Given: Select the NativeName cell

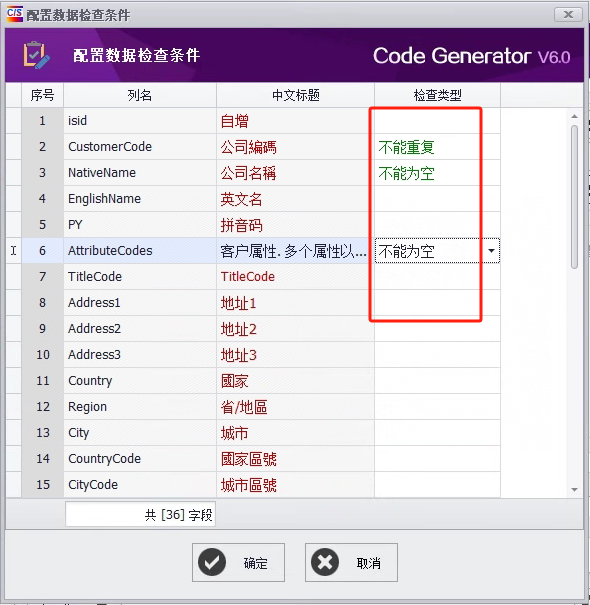Looking at the screenshot, I should click(140, 172).
